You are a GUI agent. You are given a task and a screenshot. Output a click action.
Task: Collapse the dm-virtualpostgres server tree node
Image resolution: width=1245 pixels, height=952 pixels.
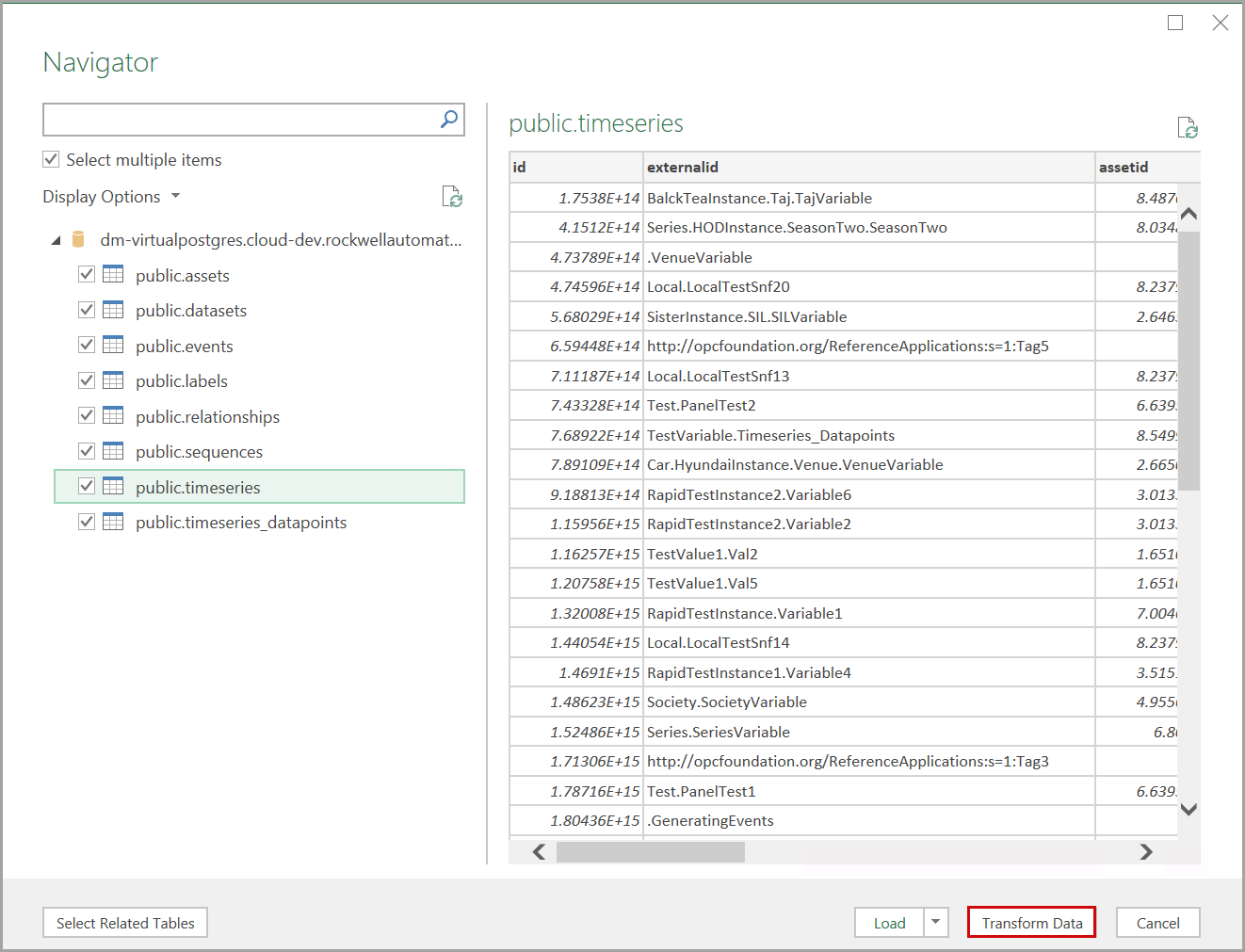pos(56,240)
